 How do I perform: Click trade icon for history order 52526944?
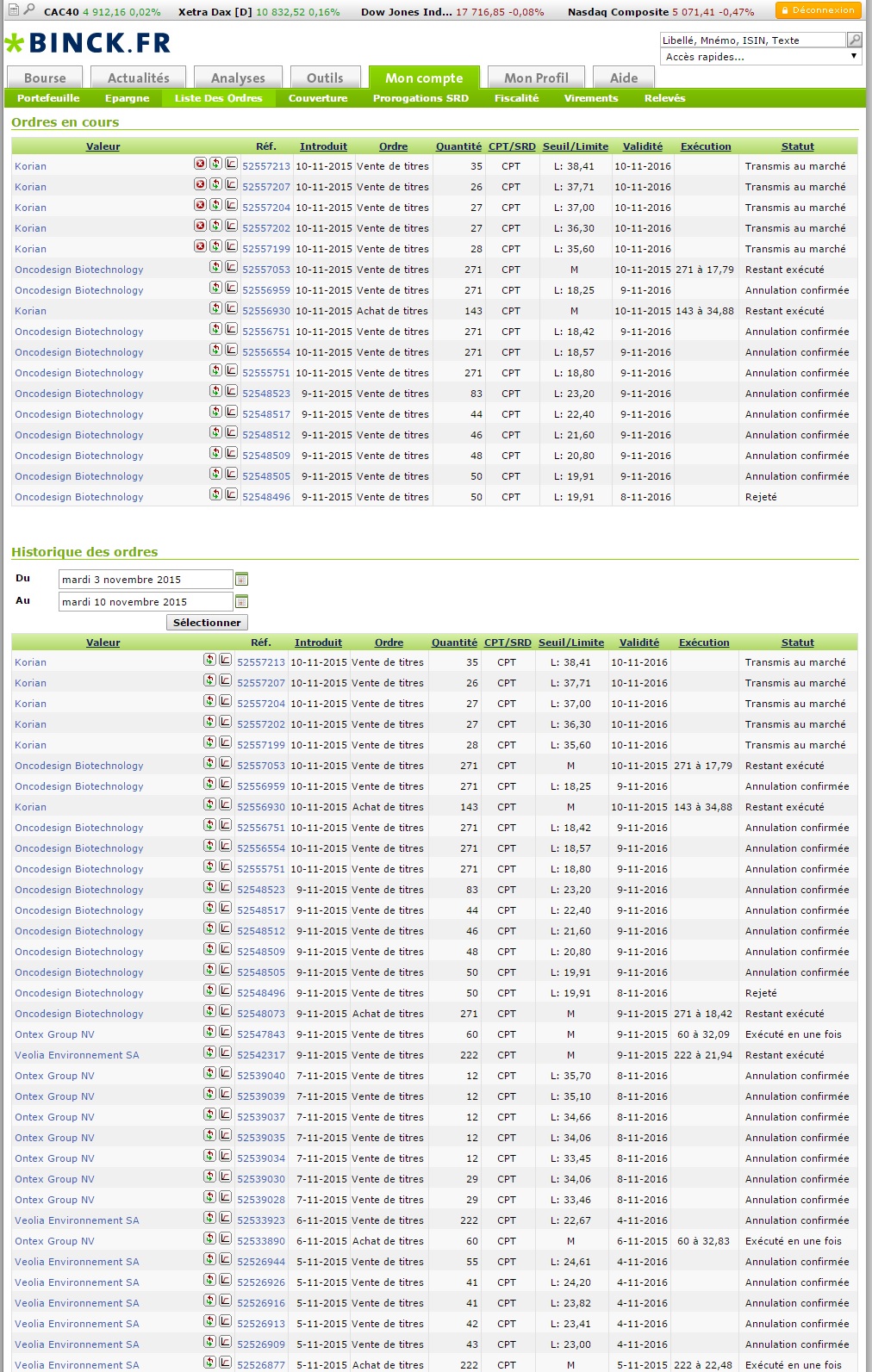click(209, 1259)
